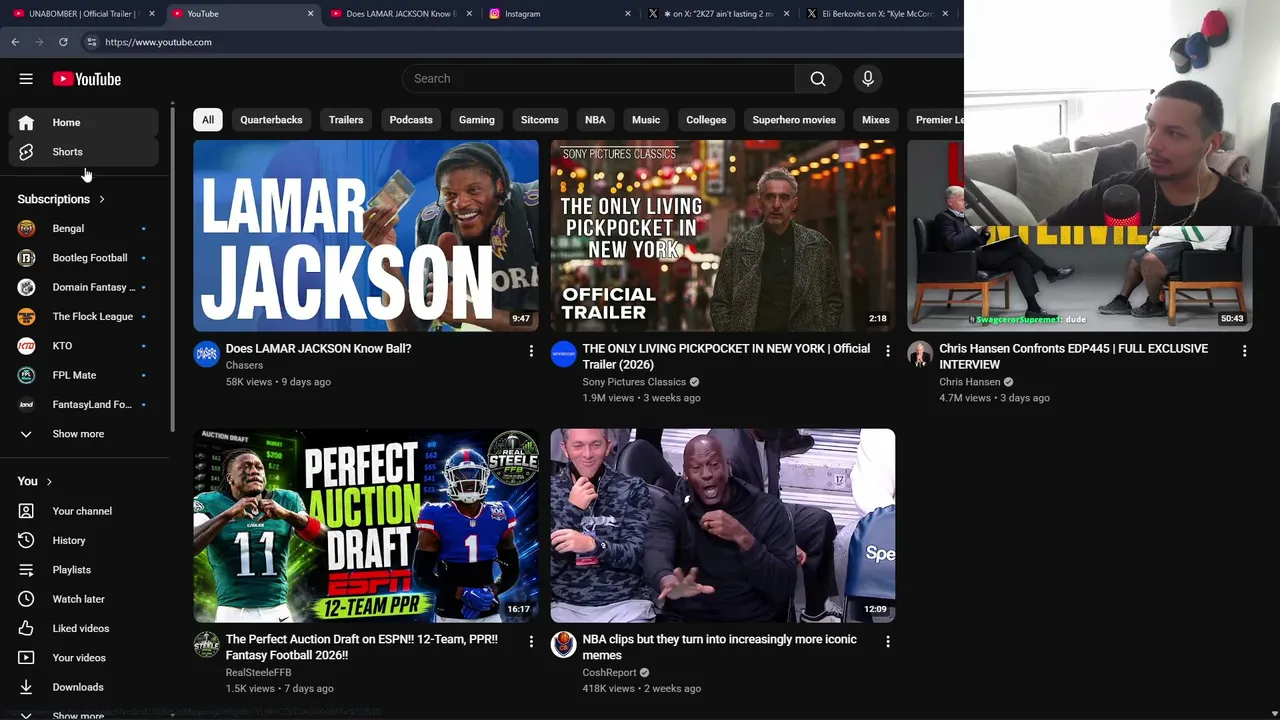Screen dimensions: 1280x720
Task: View site information icon in address bar
Action: point(91,42)
